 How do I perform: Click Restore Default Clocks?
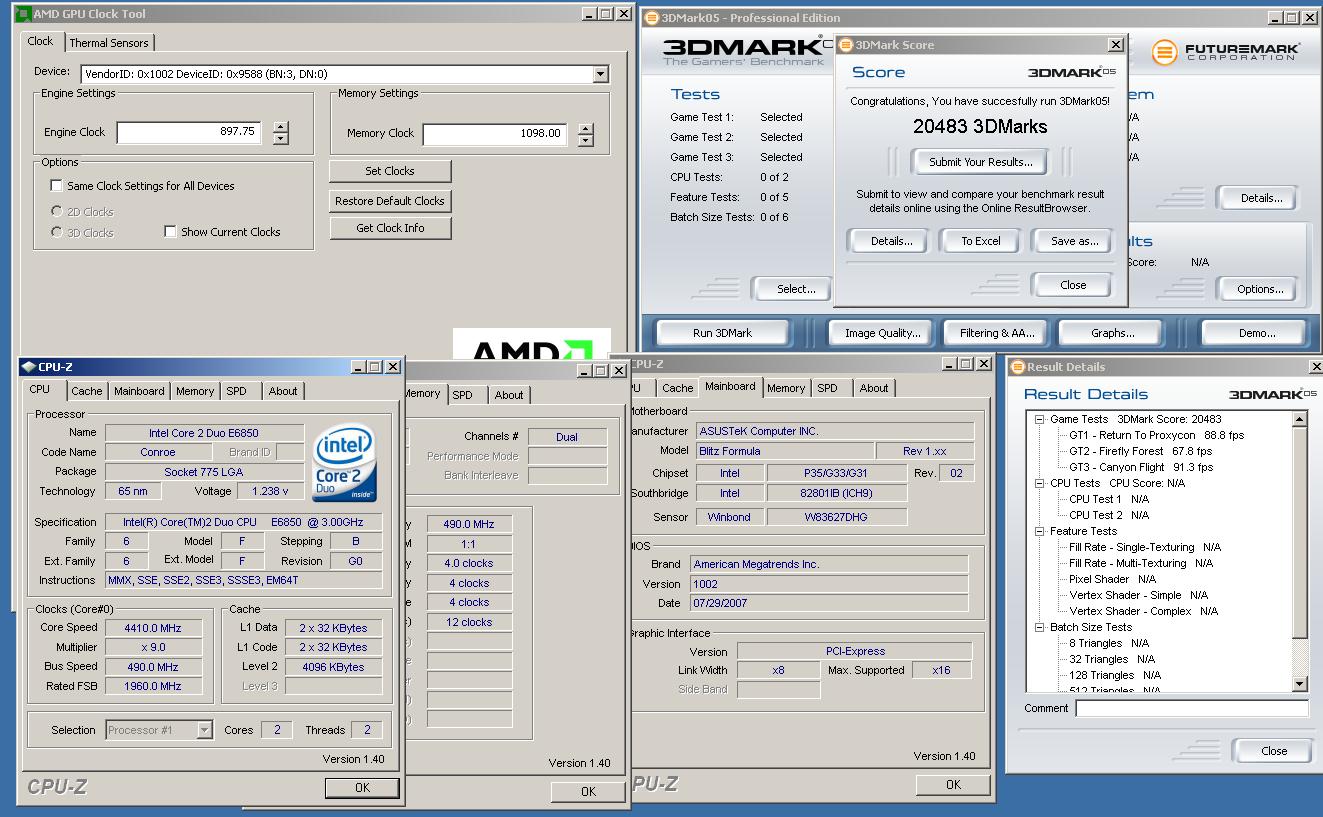coord(390,201)
